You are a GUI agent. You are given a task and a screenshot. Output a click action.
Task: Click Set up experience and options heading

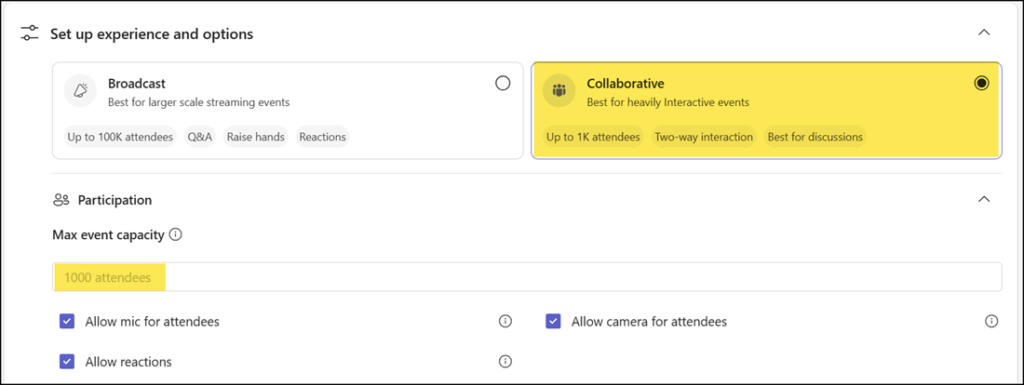152,33
